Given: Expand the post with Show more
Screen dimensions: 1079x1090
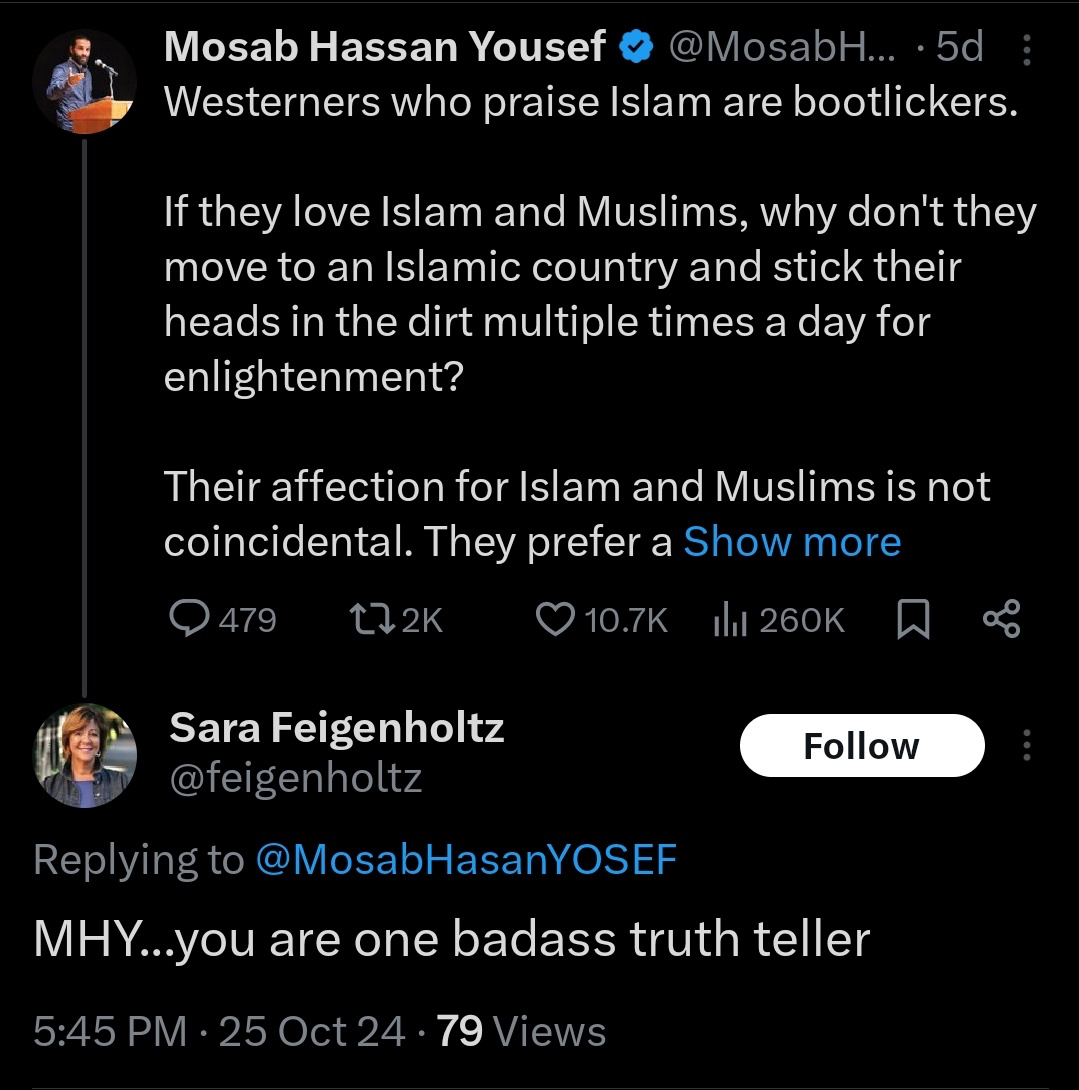Looking at the screenshot, I should pyautogui.click(x=792, y=542).
